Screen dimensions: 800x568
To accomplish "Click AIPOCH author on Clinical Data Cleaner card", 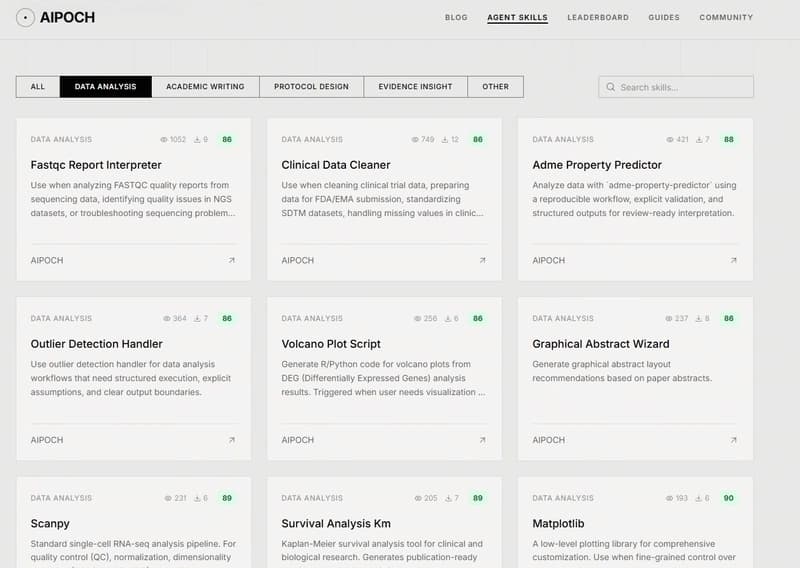I will tap(297, 260).
